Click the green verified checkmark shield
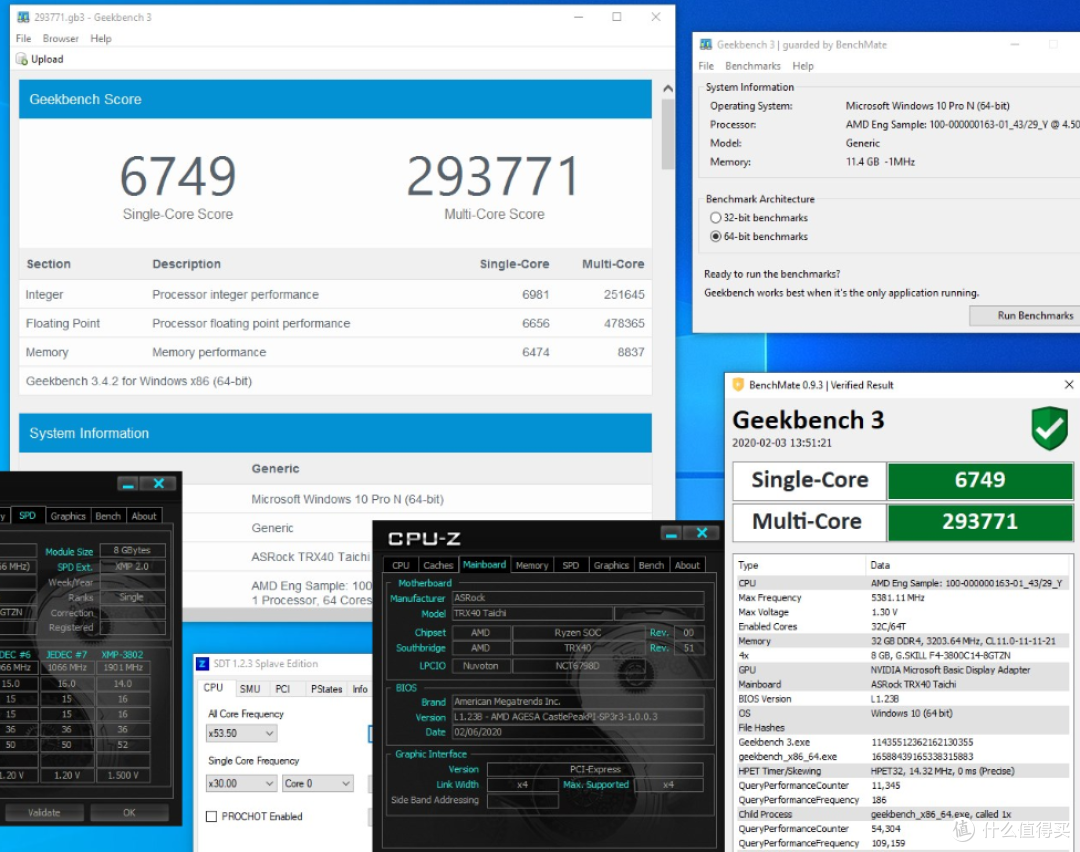This screenshot has width=1080, height=852. [1049, 428]
